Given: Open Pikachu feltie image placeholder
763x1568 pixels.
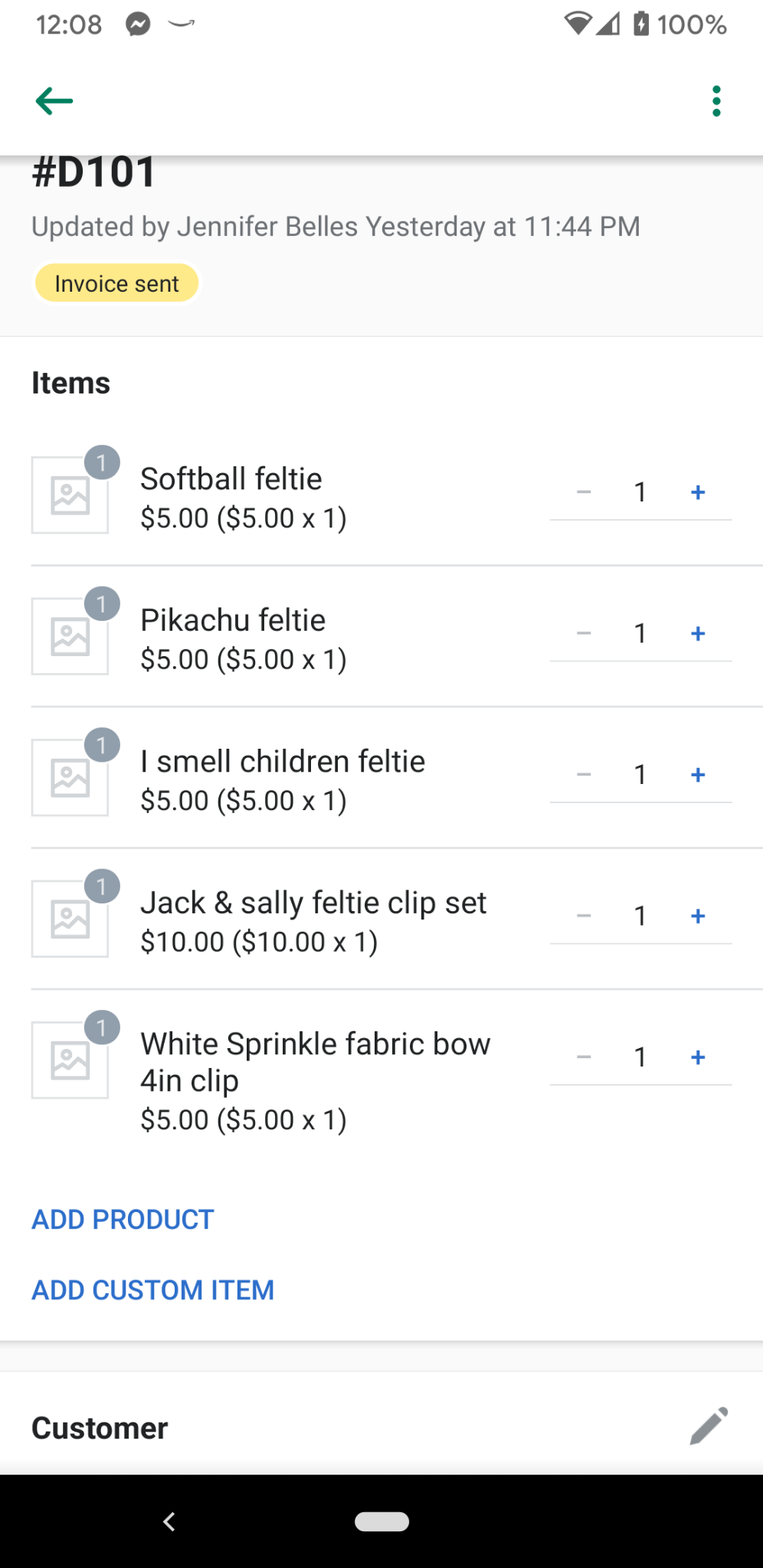Looking at the screenshot, I should (70, 636).
